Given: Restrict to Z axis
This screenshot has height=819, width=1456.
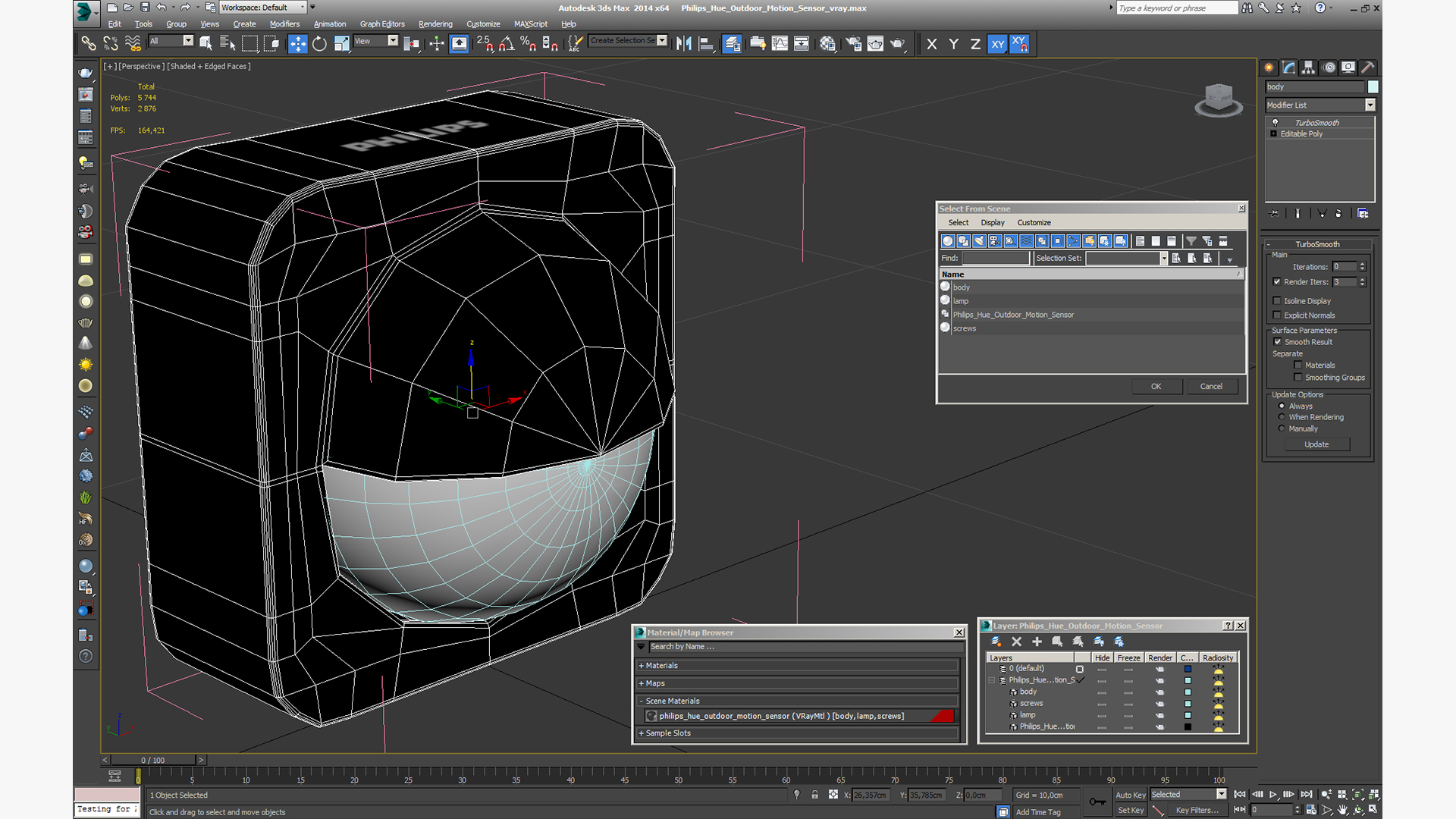Looking at the screenshot, I should coord(975,44).
